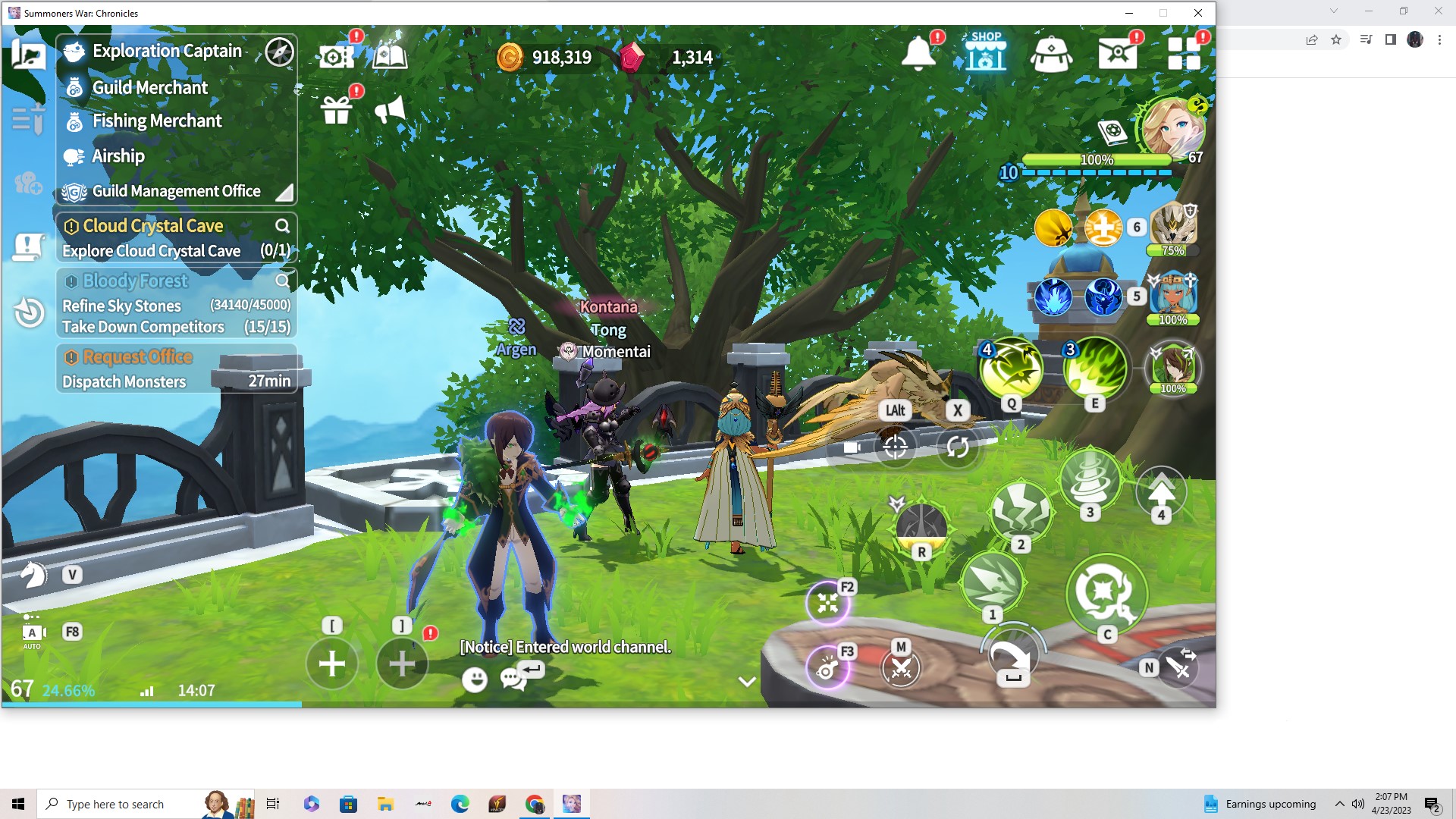Open the power saving swirl icon
1456x819 pixels.
(29, 312)
